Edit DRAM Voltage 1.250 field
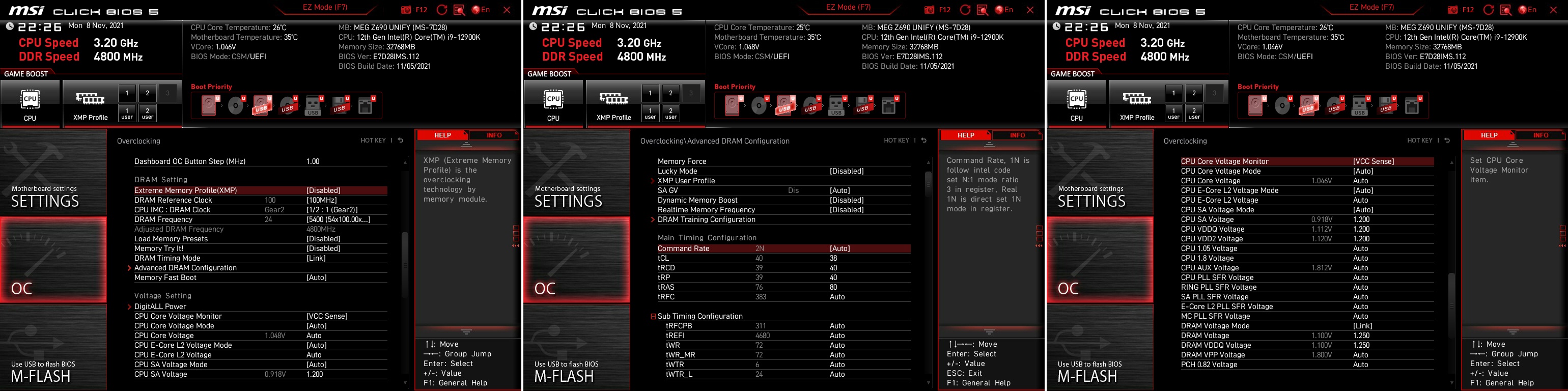1568x391 pixels. pos(1307,336)
